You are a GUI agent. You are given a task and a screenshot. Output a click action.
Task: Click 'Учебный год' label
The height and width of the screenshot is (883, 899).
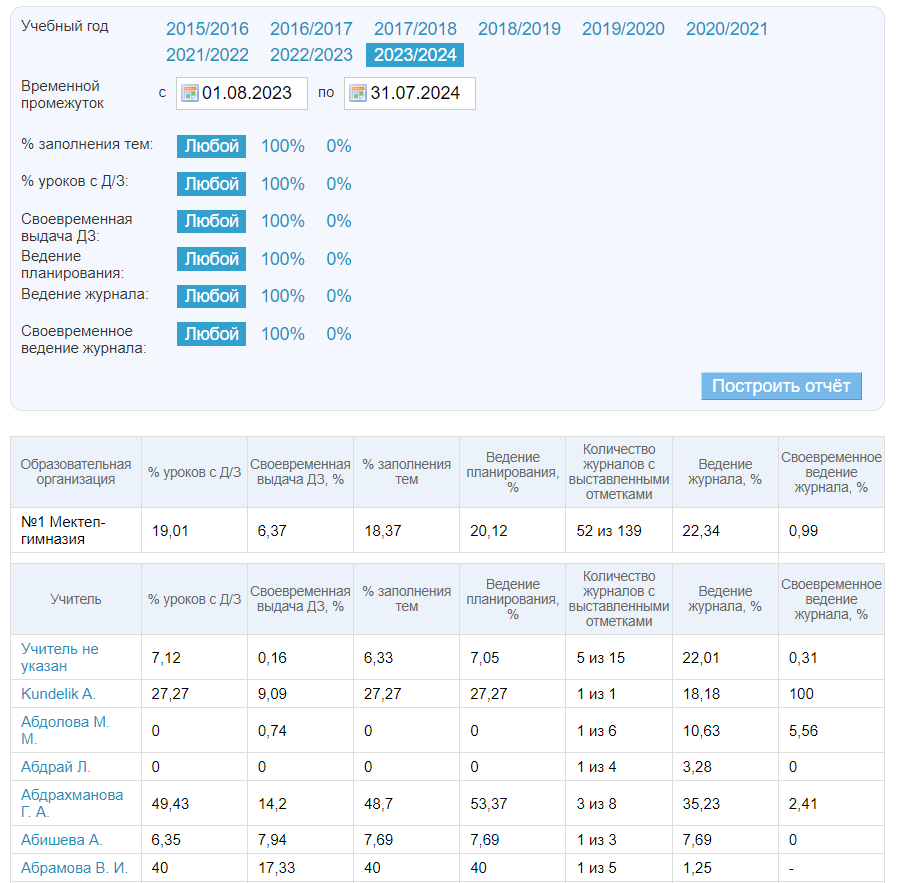[65, 26]
